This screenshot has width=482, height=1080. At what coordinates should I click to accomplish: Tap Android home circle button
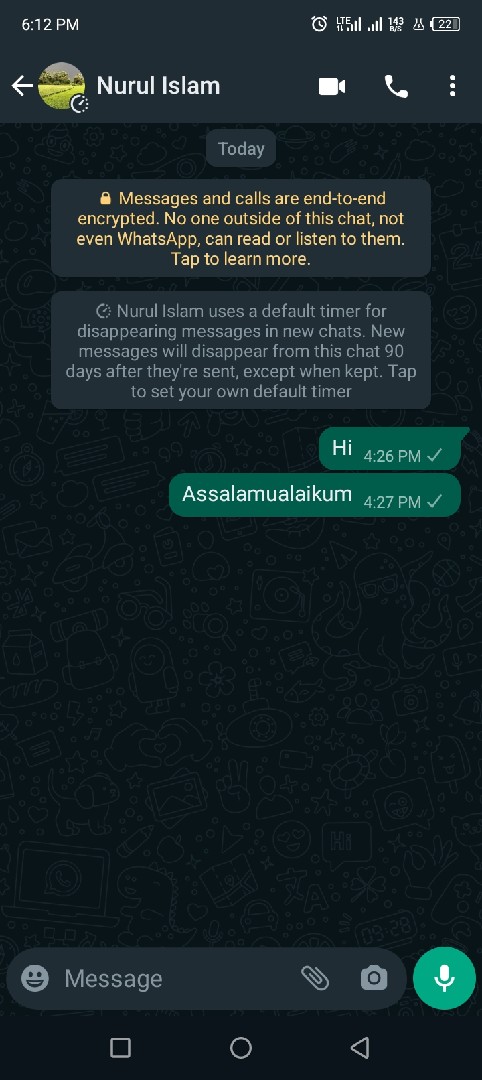240,1048
